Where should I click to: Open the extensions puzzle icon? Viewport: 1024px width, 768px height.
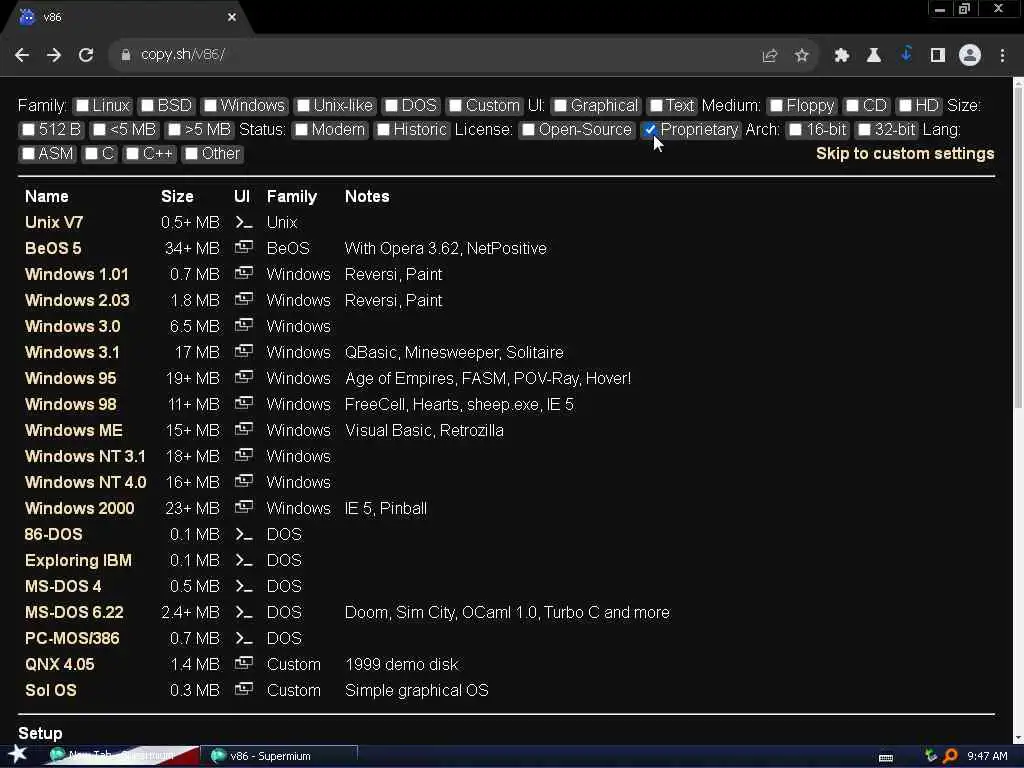[x=842, y=56]
